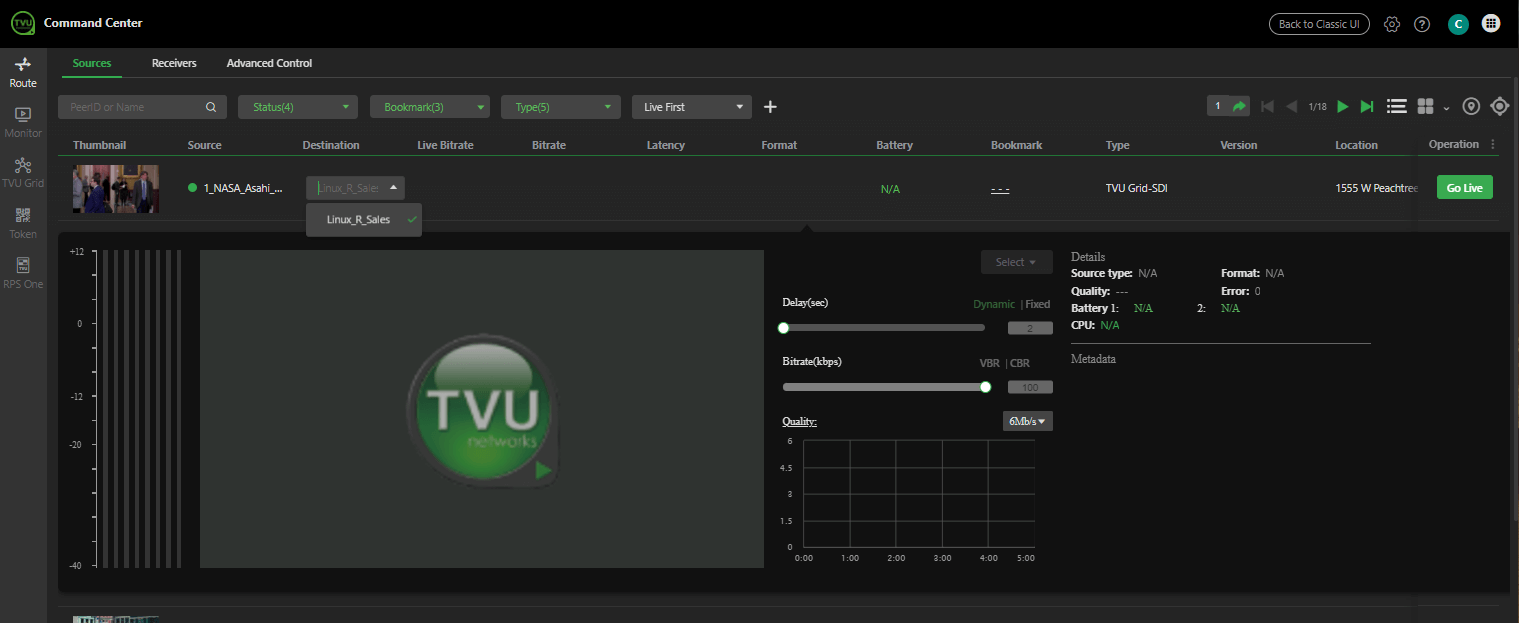Image resolution: width=1519 pixels, height=623 pixels.
Task: Open the Status(4) filter dropdown
Action: pyautogui.click(x=298, y=107)
